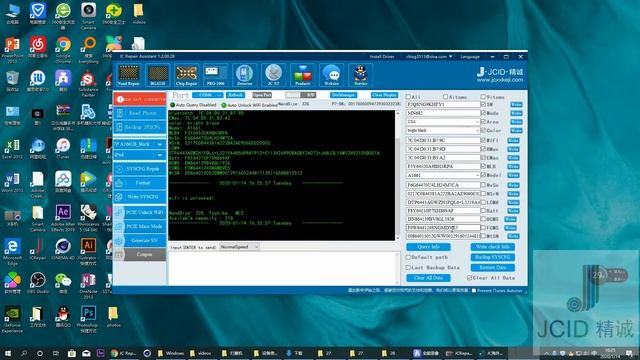
Task: Open the Nand Repair tool
Action: point(129,75)
